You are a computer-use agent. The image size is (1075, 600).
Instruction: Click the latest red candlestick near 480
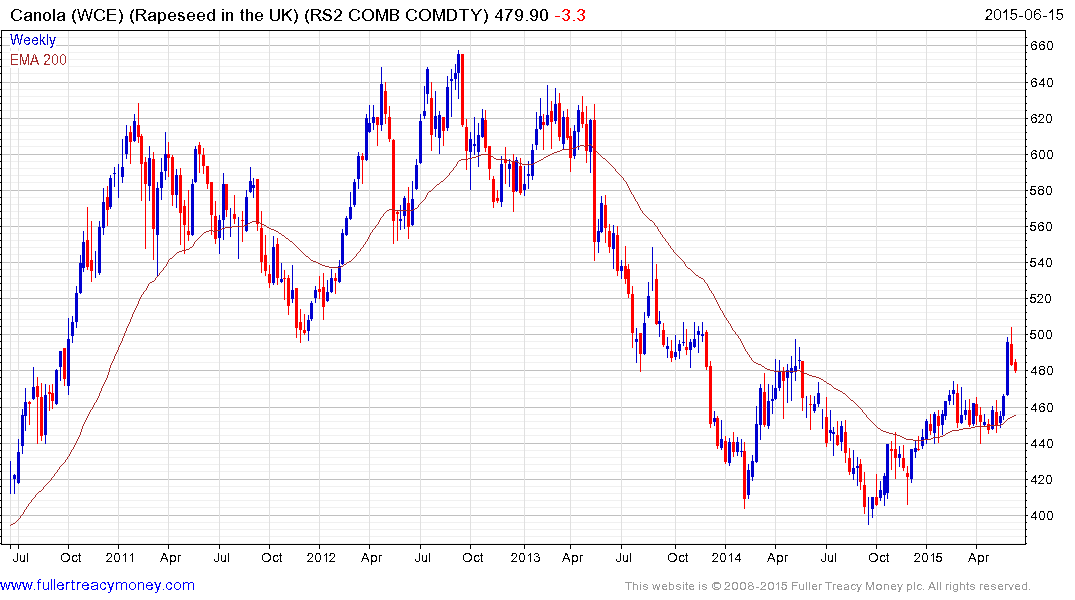coord(1015,365)
